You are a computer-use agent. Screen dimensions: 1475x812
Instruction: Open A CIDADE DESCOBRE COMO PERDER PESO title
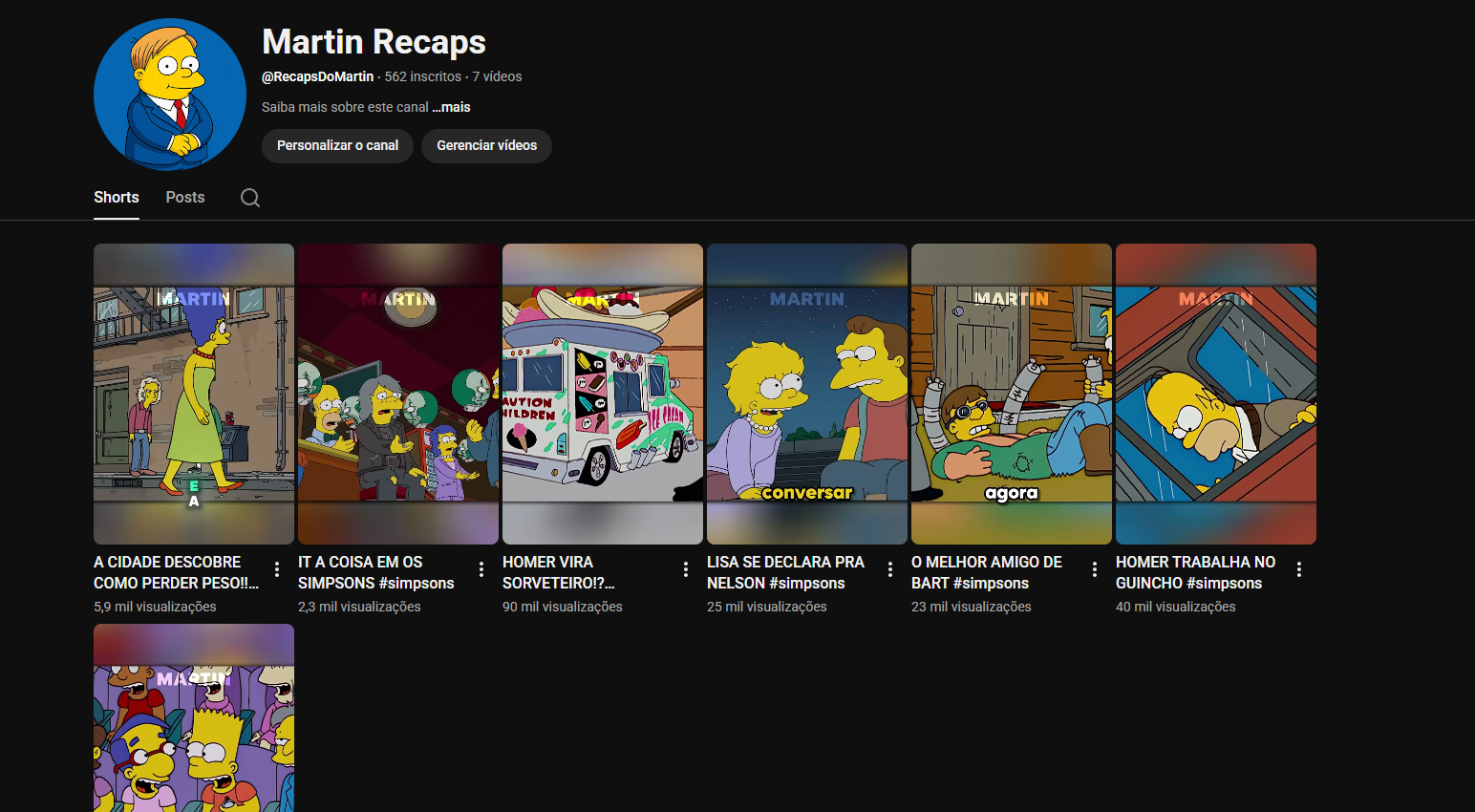click(x=177, y=572)
